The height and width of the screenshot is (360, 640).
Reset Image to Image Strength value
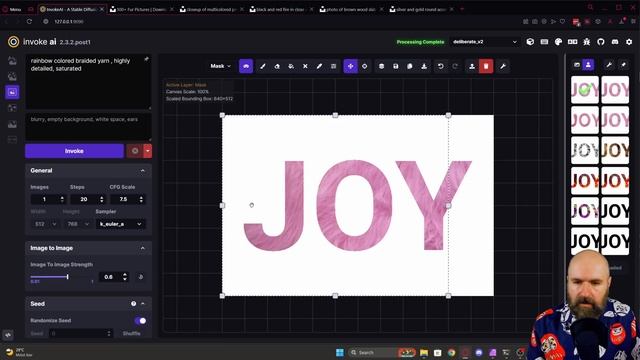[140, 277]
